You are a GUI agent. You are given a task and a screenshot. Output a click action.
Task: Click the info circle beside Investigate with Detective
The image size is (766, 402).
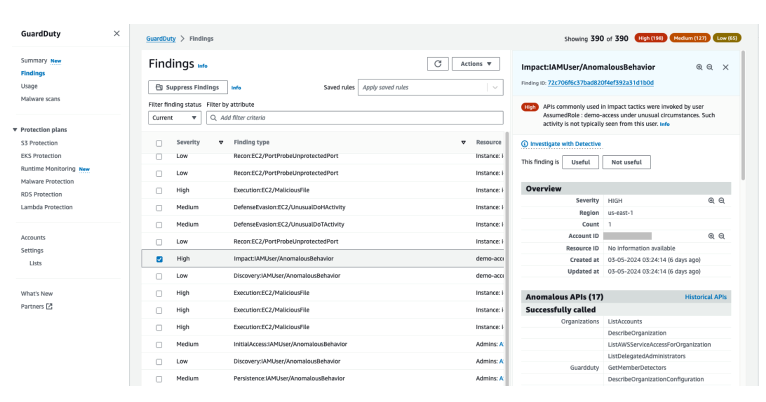click(x=525, y=144)
